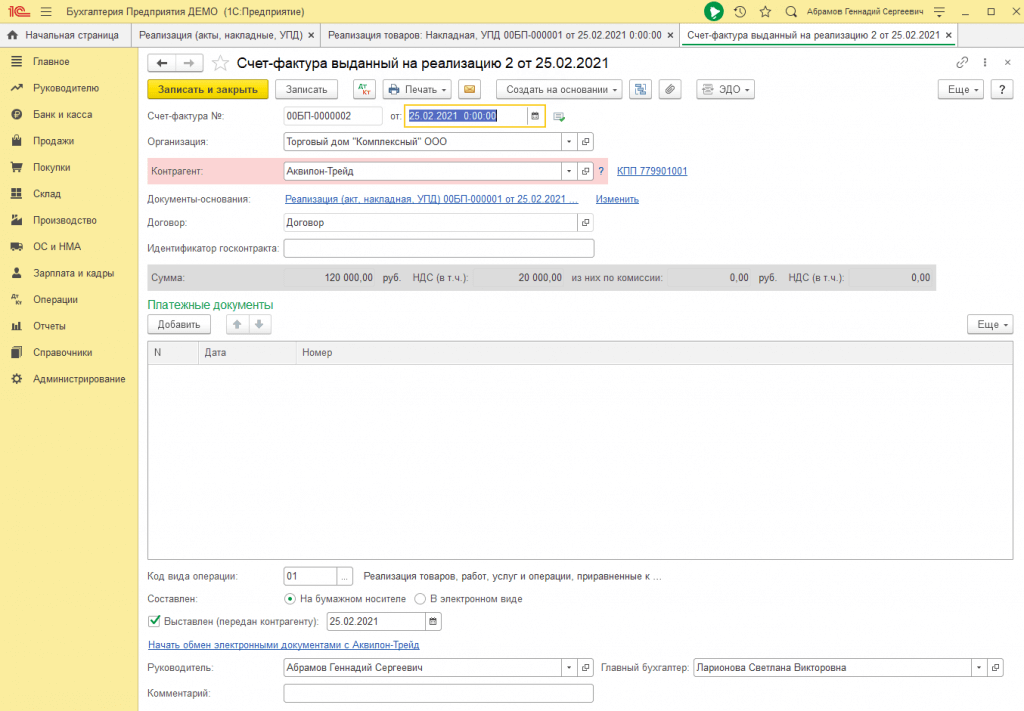Click the Записать button

tap(306, 89)
